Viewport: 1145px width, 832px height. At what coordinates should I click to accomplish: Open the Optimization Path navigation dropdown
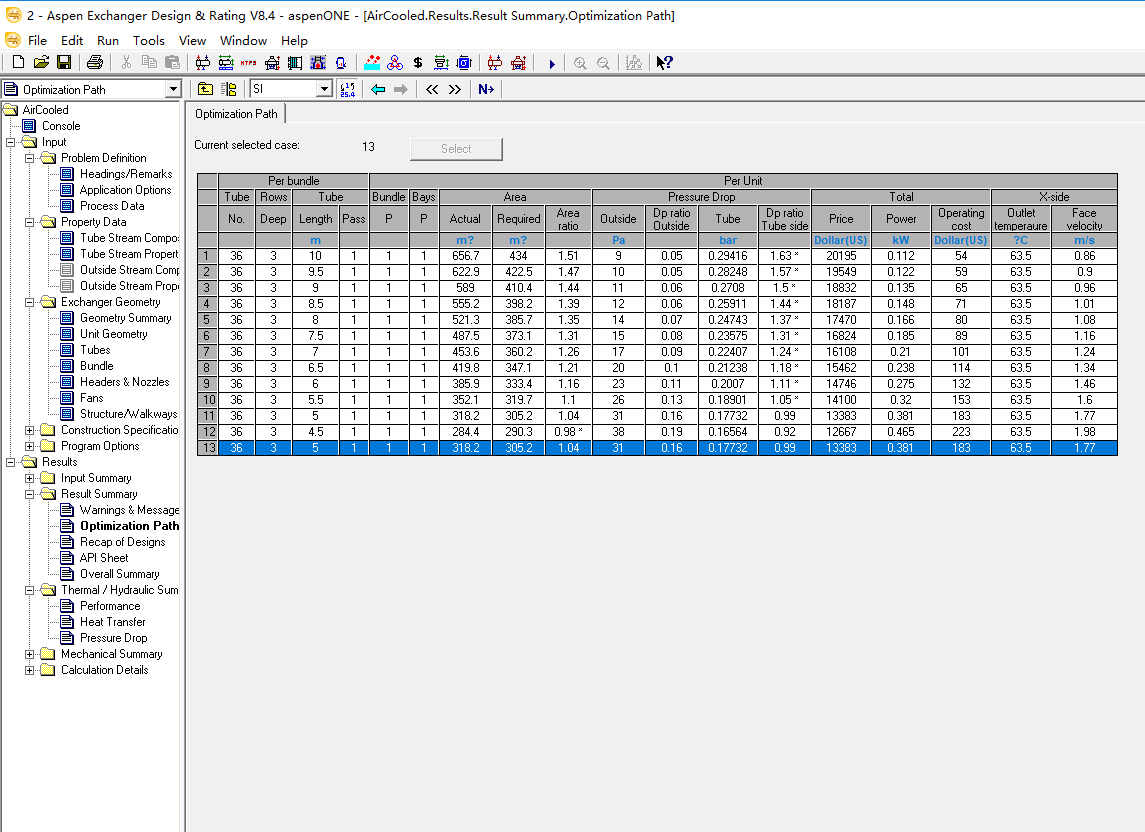173,89
